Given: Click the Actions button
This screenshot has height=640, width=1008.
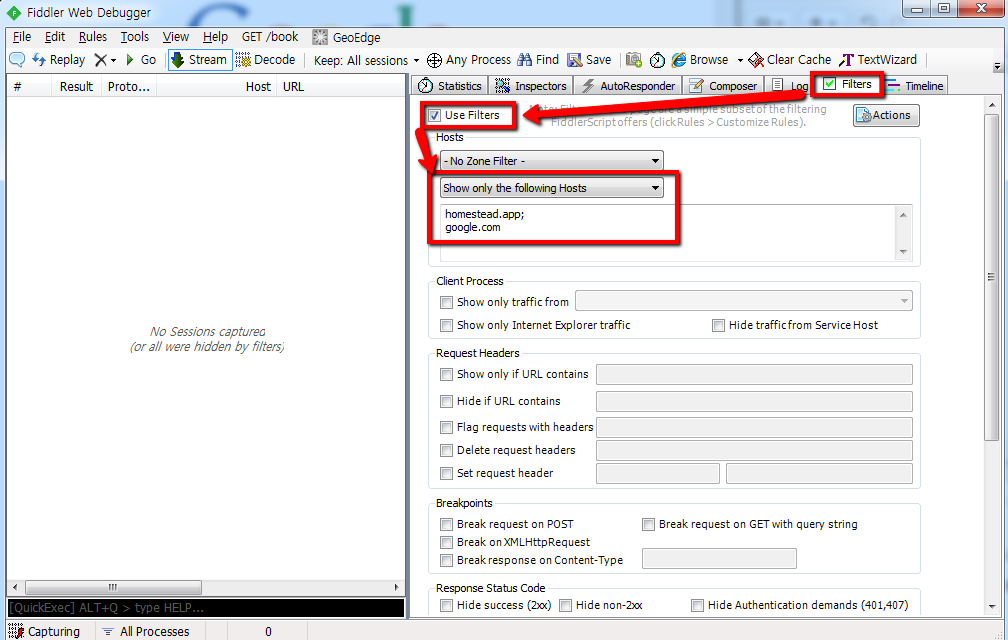Looking at the screenshot, I should coord(886,116).
